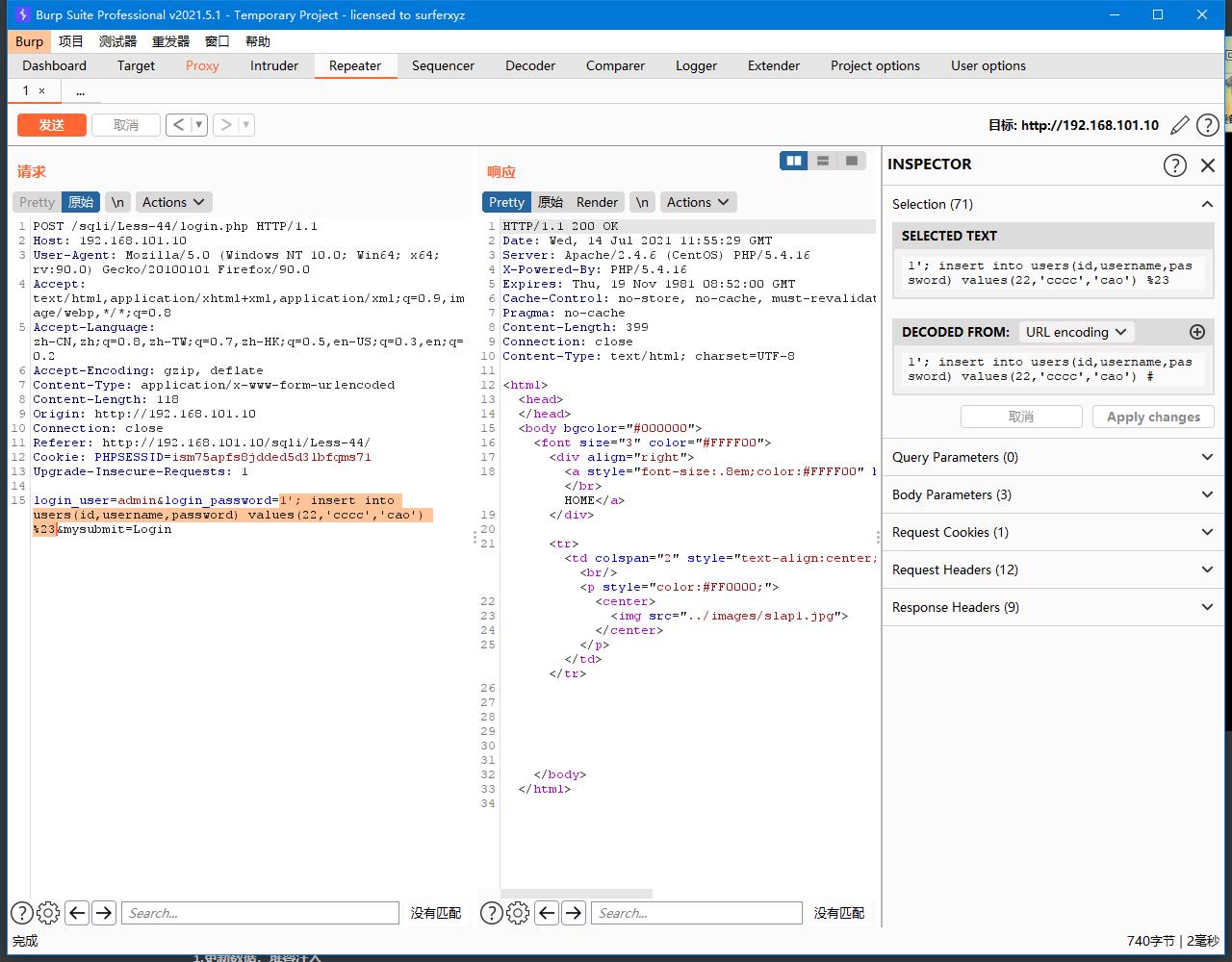Open the 帮助 menu

[258, 41]
